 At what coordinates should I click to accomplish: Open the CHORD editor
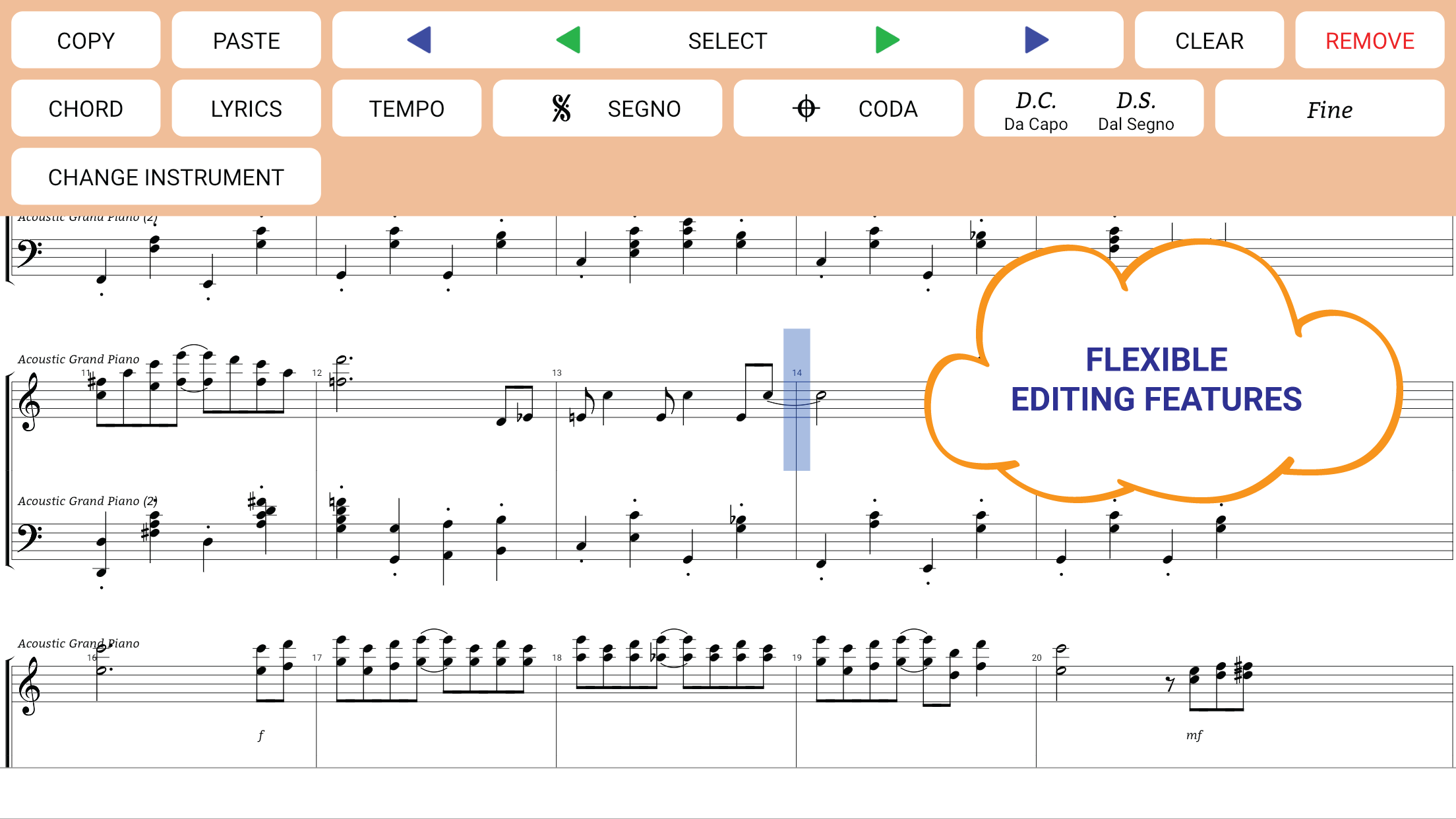86,109
